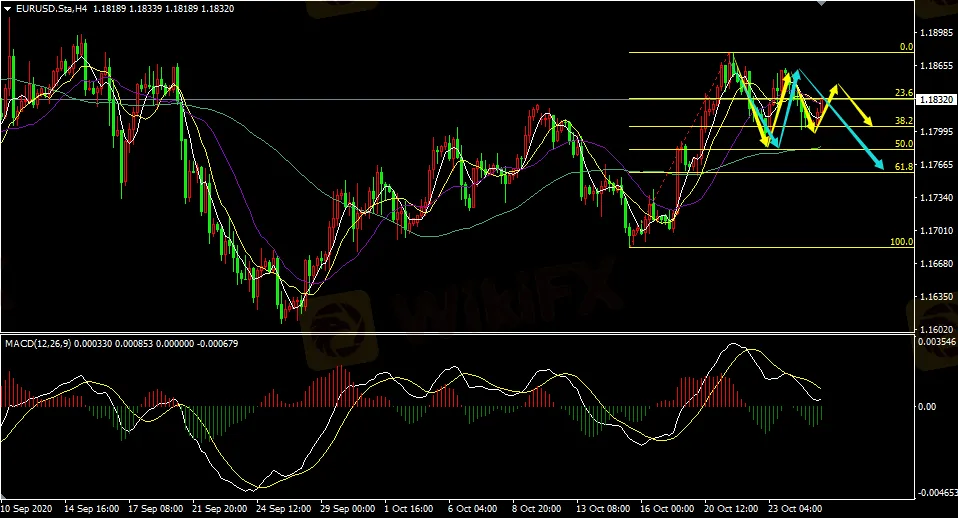Click the MACD(12,26,9) indicator label
Viewport: 958px width, 518px height.
pos(40,344)
